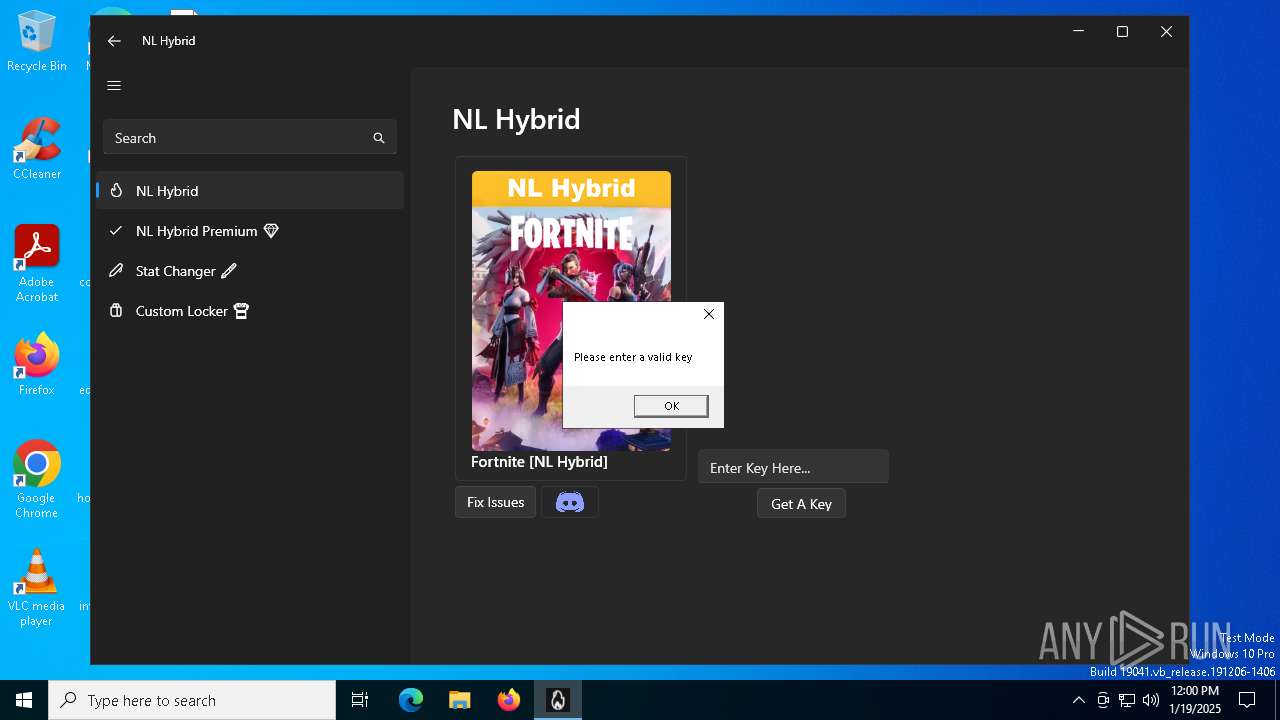Click the "Please enter a valid key" message
The height and width of the screenshot is (720, 1280).
tap(633, 357)
